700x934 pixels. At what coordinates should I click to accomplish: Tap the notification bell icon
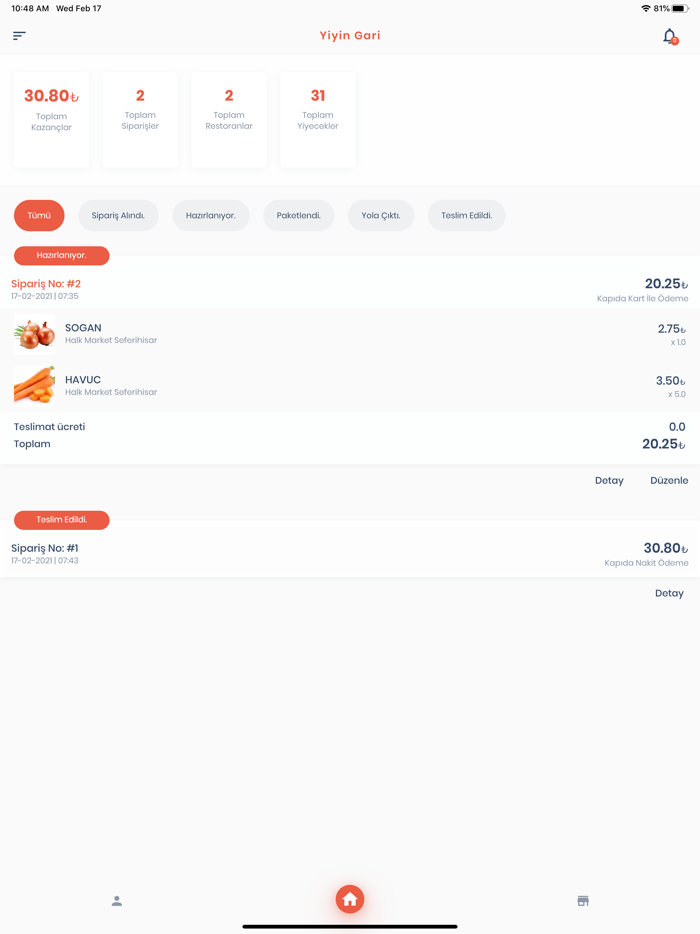[670, 36]
